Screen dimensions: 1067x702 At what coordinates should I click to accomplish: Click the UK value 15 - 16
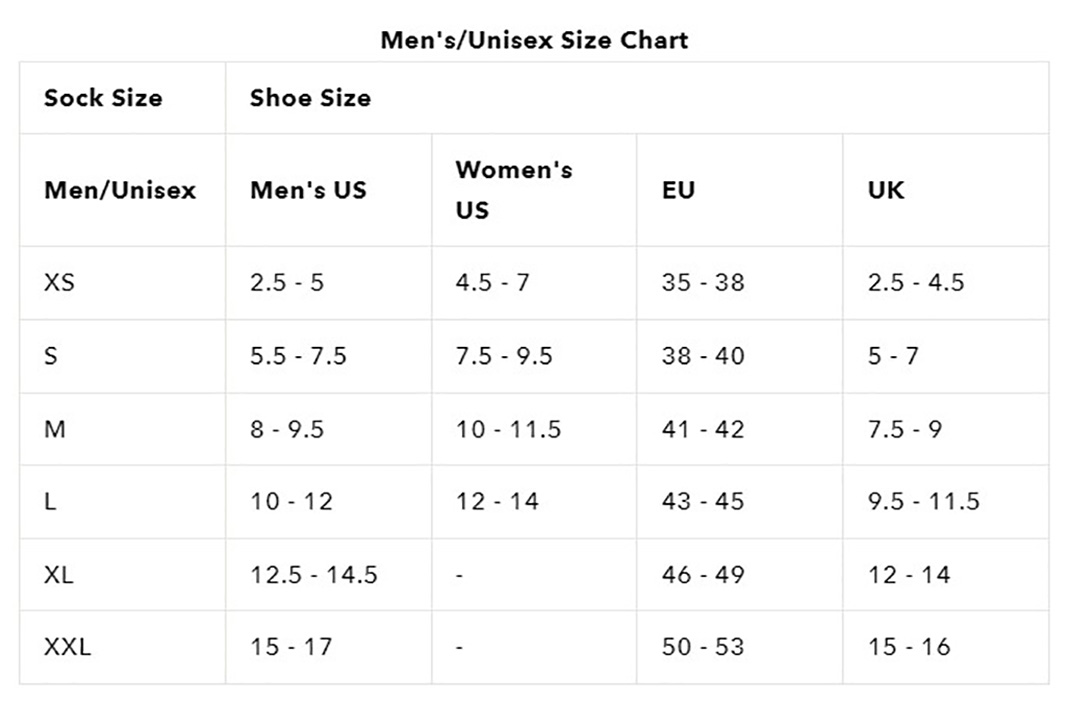(x=909, y=646)
